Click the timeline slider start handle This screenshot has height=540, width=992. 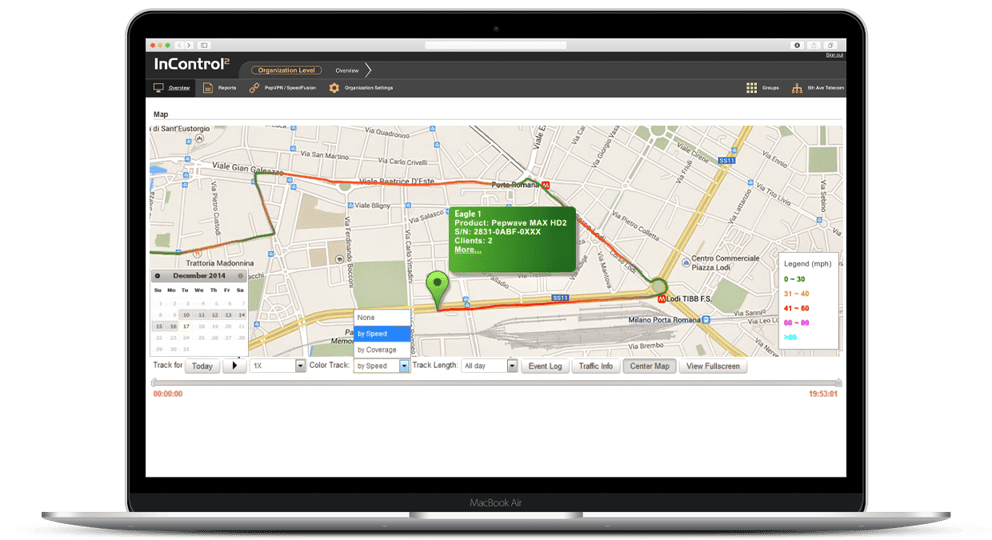pyautogui.click(x=154, y=383)
